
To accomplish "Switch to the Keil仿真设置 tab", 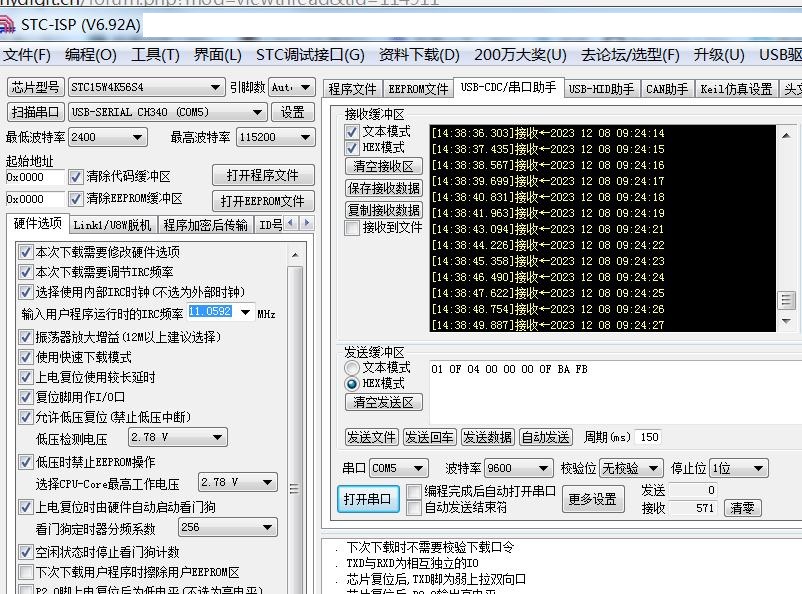I will [736, 89].
